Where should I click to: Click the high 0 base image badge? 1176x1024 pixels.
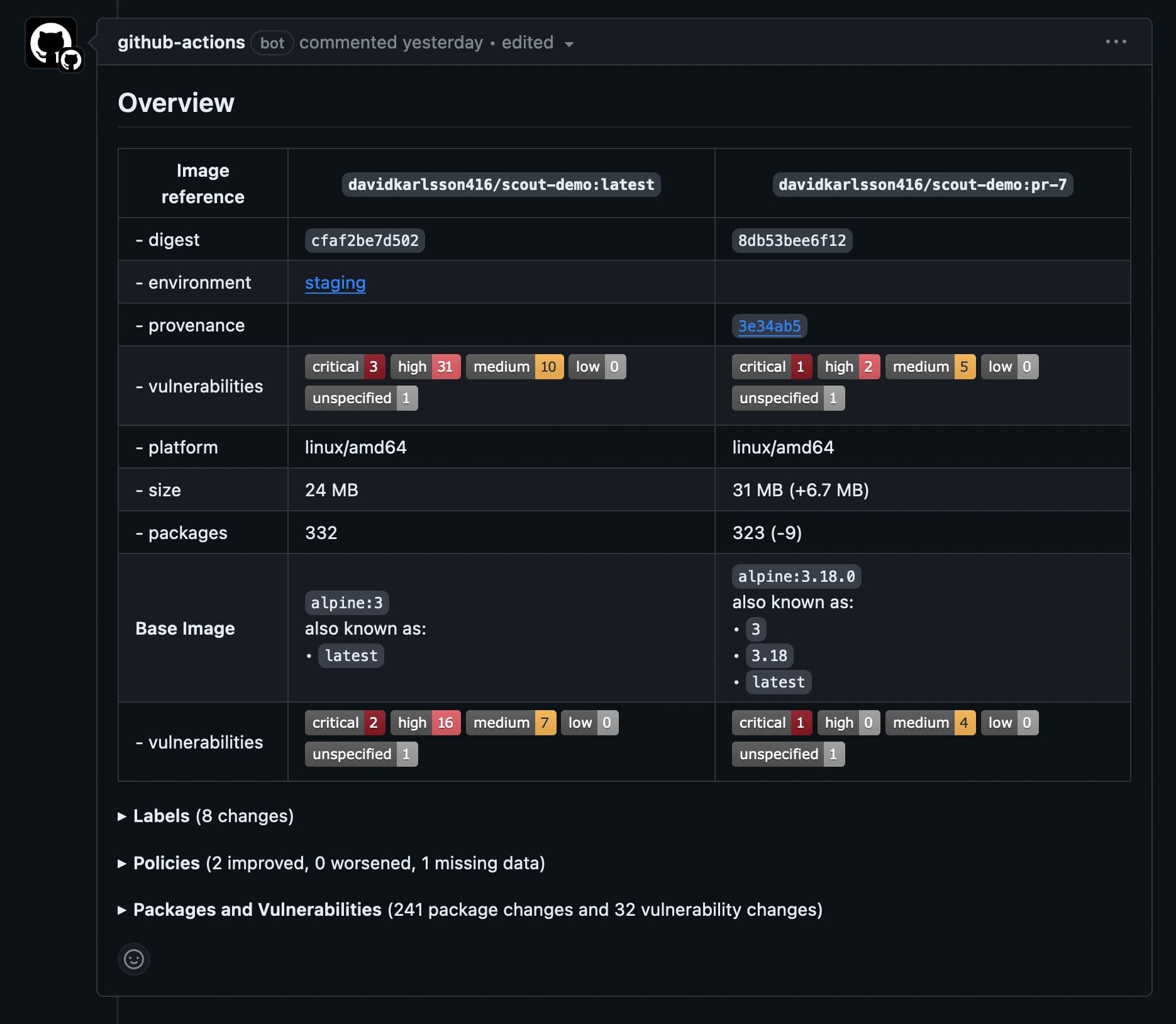pos(848,723)
